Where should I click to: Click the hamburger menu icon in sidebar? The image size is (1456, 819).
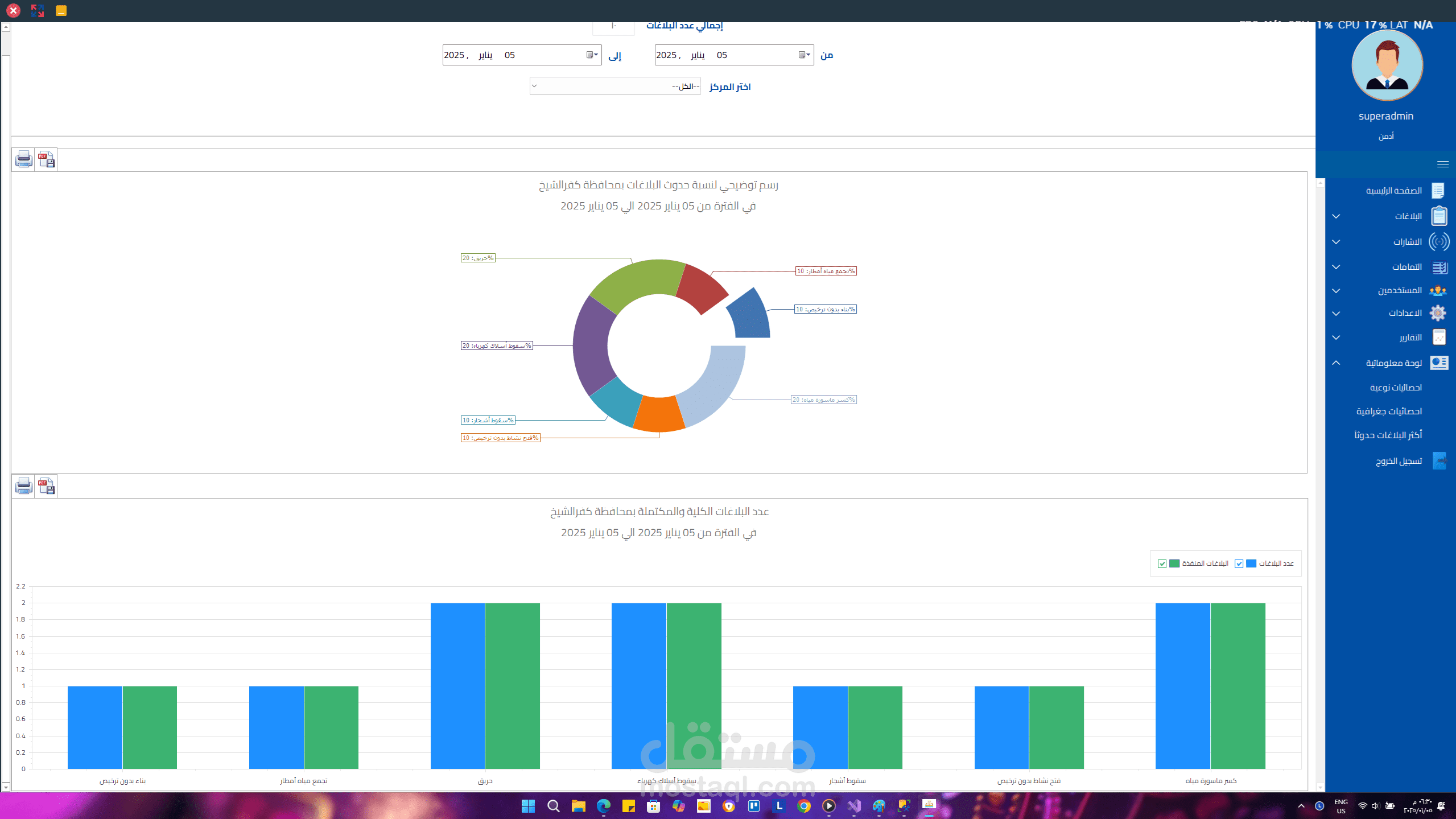pos(1442,164)
